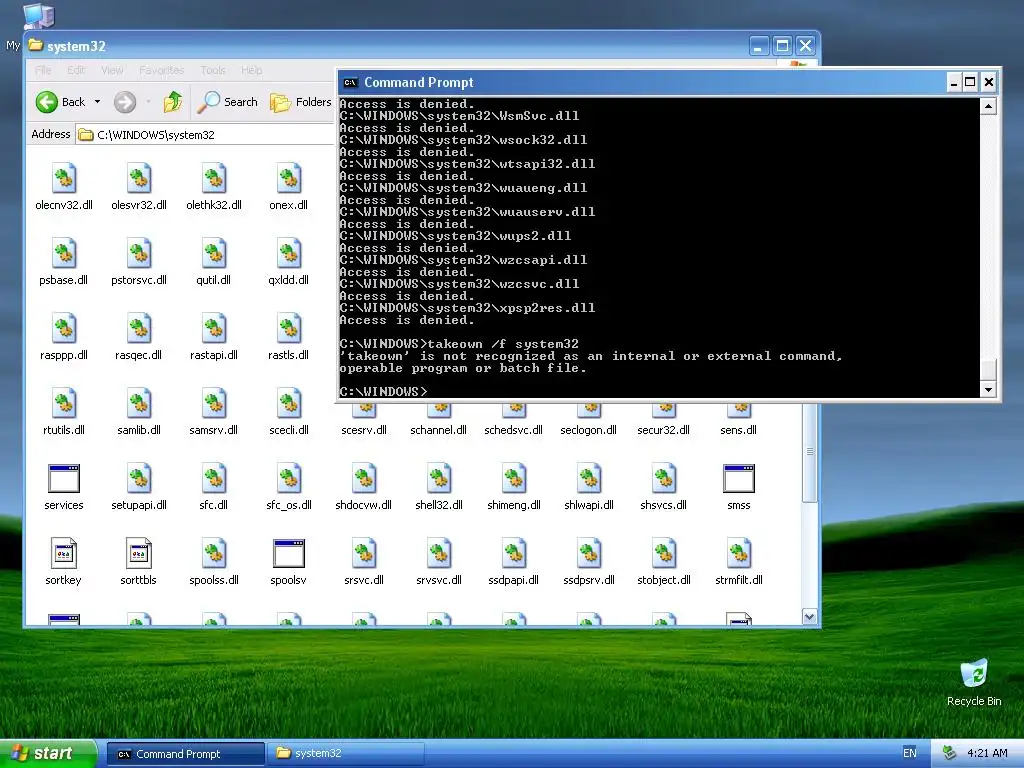1024x768 pixels.
Task: Select the samsrv.dll file icon
Action: point(214,403)
